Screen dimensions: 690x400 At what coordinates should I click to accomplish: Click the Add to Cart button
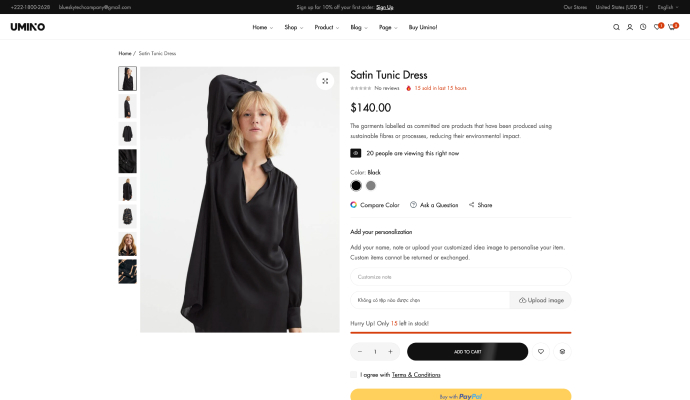467,351
